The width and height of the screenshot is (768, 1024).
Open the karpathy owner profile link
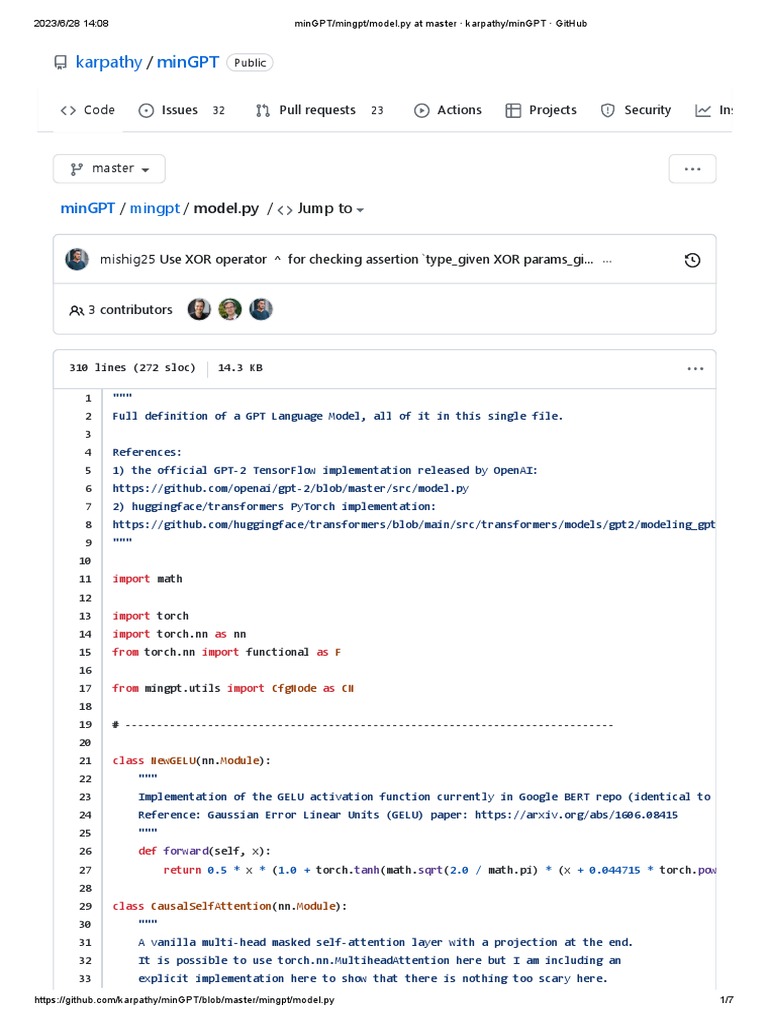[x=109, y=63]
